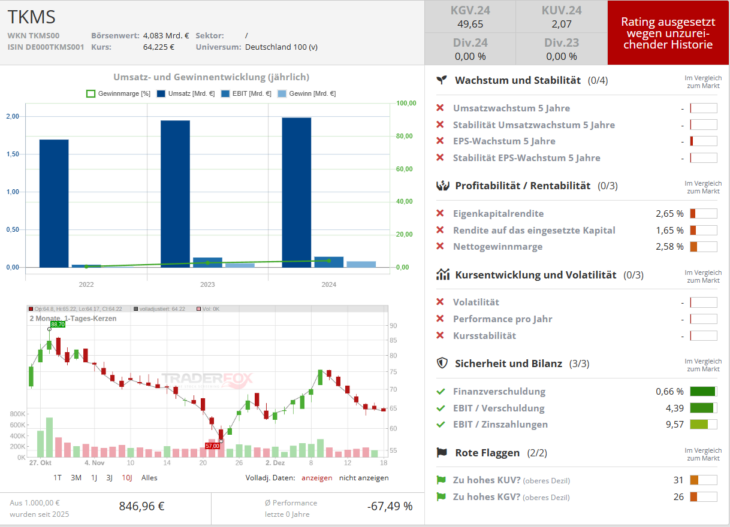Select the Alles timeframe option
The width and height of the screenshot is (730, 527).
point(148,478)
